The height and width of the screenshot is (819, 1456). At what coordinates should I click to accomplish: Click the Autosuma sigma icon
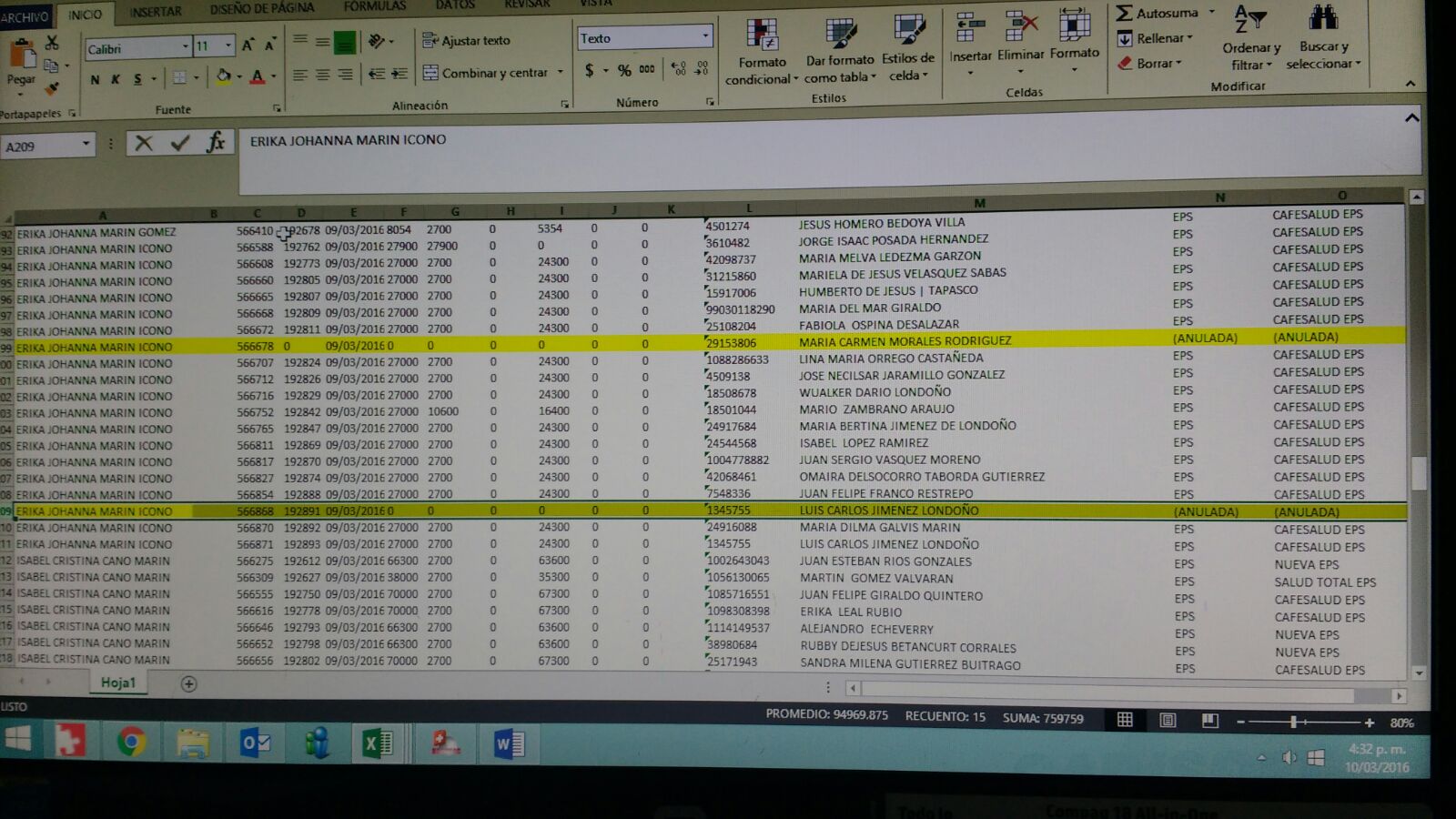(x=1125, y=13)
